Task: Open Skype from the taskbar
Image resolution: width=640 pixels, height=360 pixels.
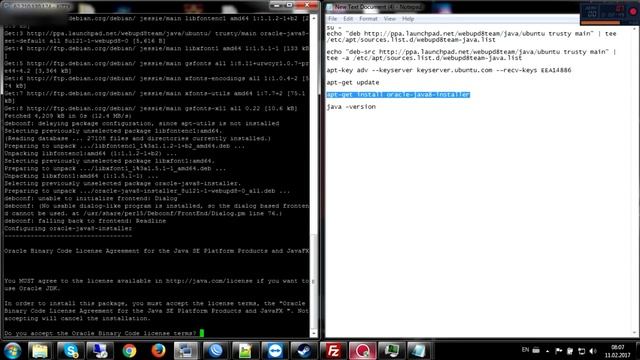Action: pos(70,351)
